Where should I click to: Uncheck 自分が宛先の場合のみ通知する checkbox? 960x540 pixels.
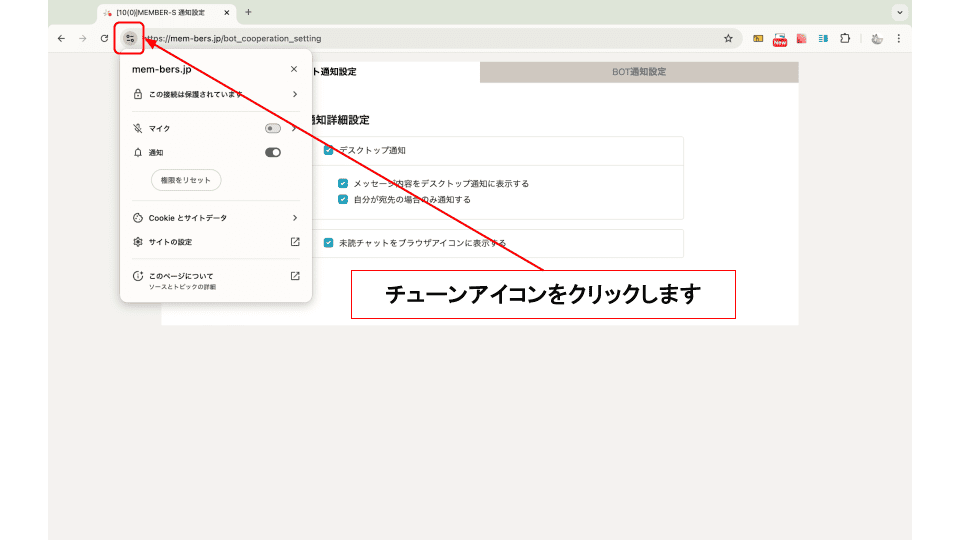tap(343, 199)
